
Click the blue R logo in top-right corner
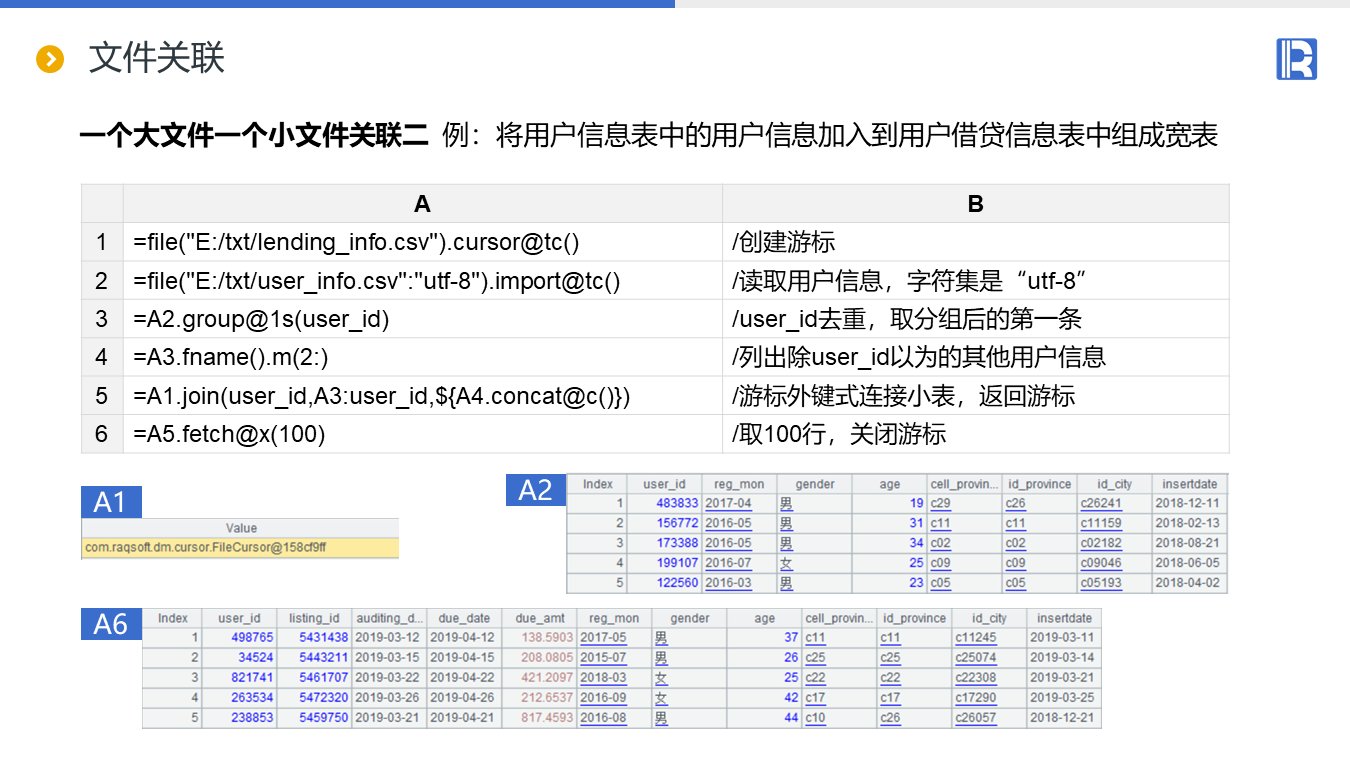point(1296,59)
